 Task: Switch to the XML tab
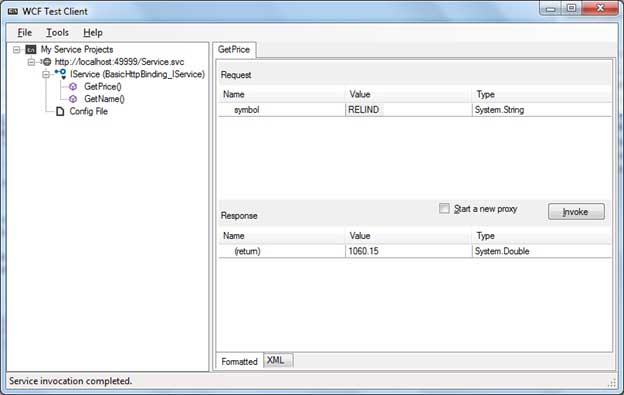tap(278, 360)
